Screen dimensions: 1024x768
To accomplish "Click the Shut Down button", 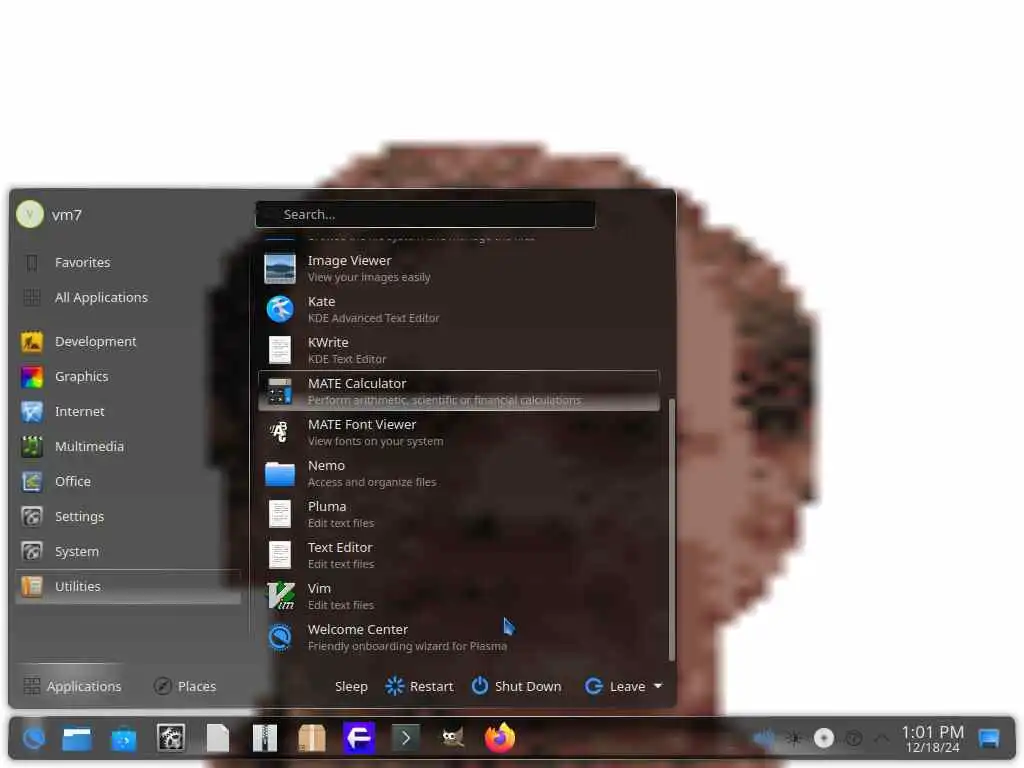I will point(517,686).
